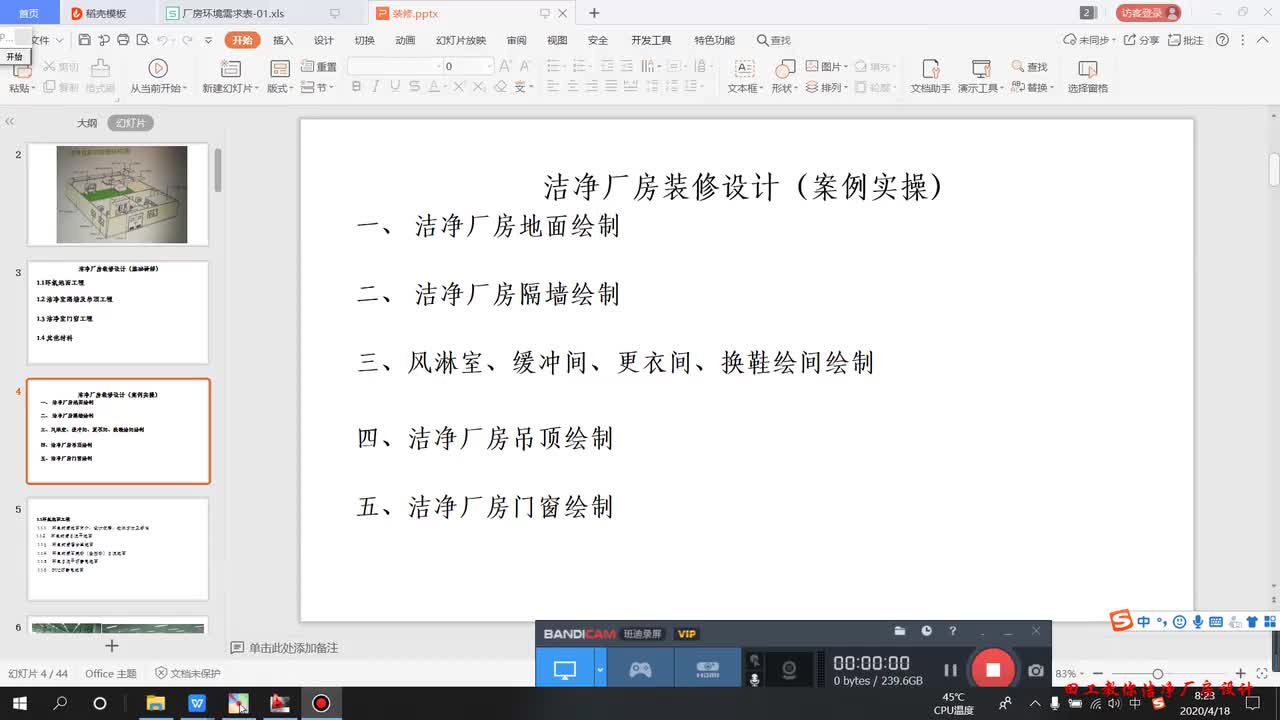Increase font size with larger A icon

pos(505,66)
